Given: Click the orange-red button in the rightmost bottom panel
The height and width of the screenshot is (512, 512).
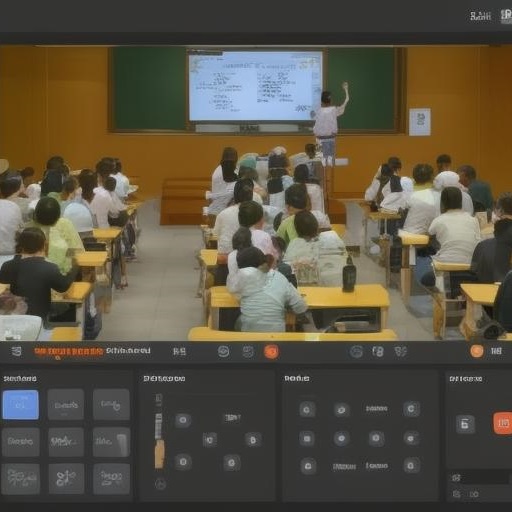Looking at the screenshot, I should [503, 423].
